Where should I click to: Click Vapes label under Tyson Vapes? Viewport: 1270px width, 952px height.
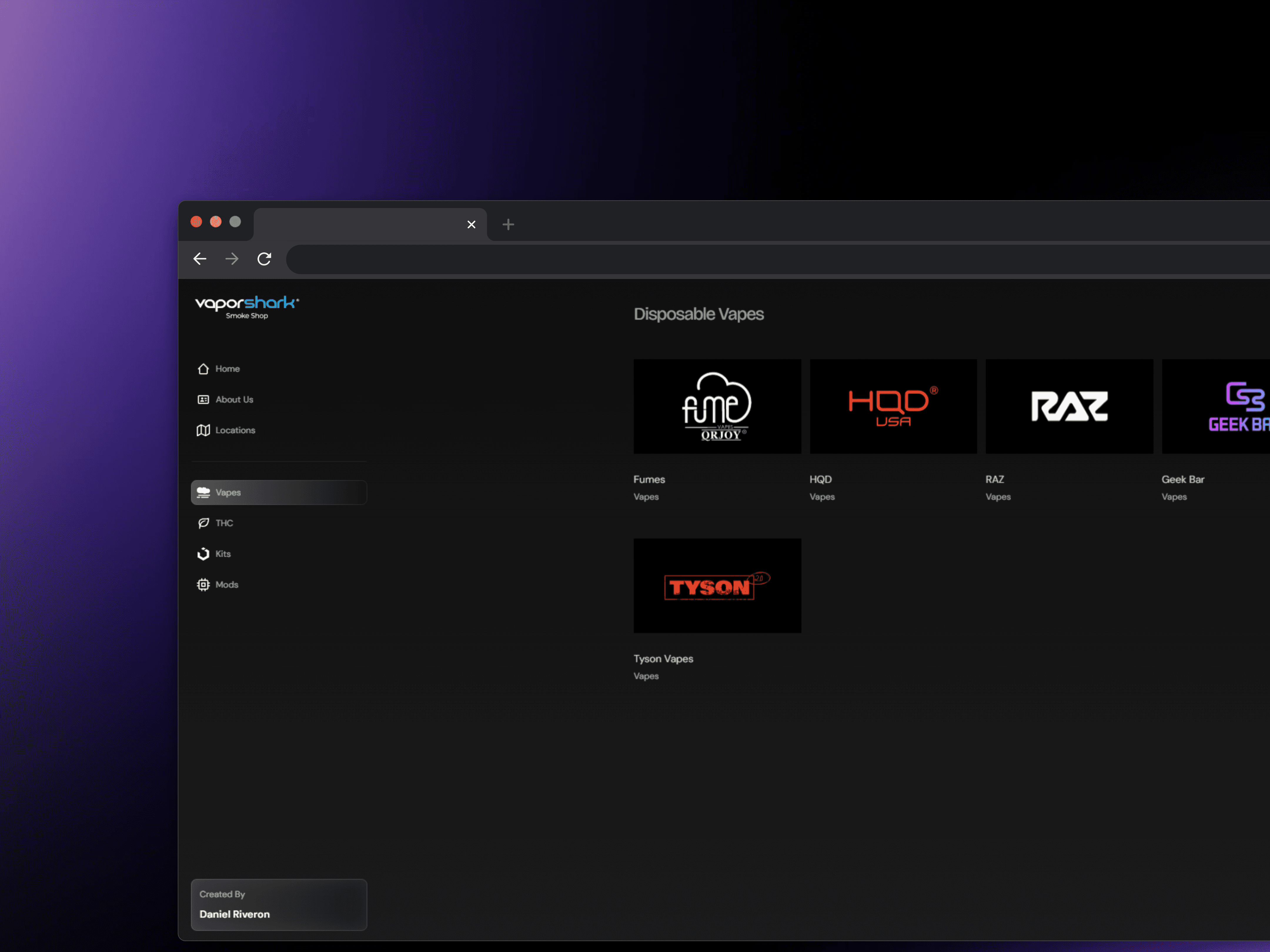pos(646,676)
